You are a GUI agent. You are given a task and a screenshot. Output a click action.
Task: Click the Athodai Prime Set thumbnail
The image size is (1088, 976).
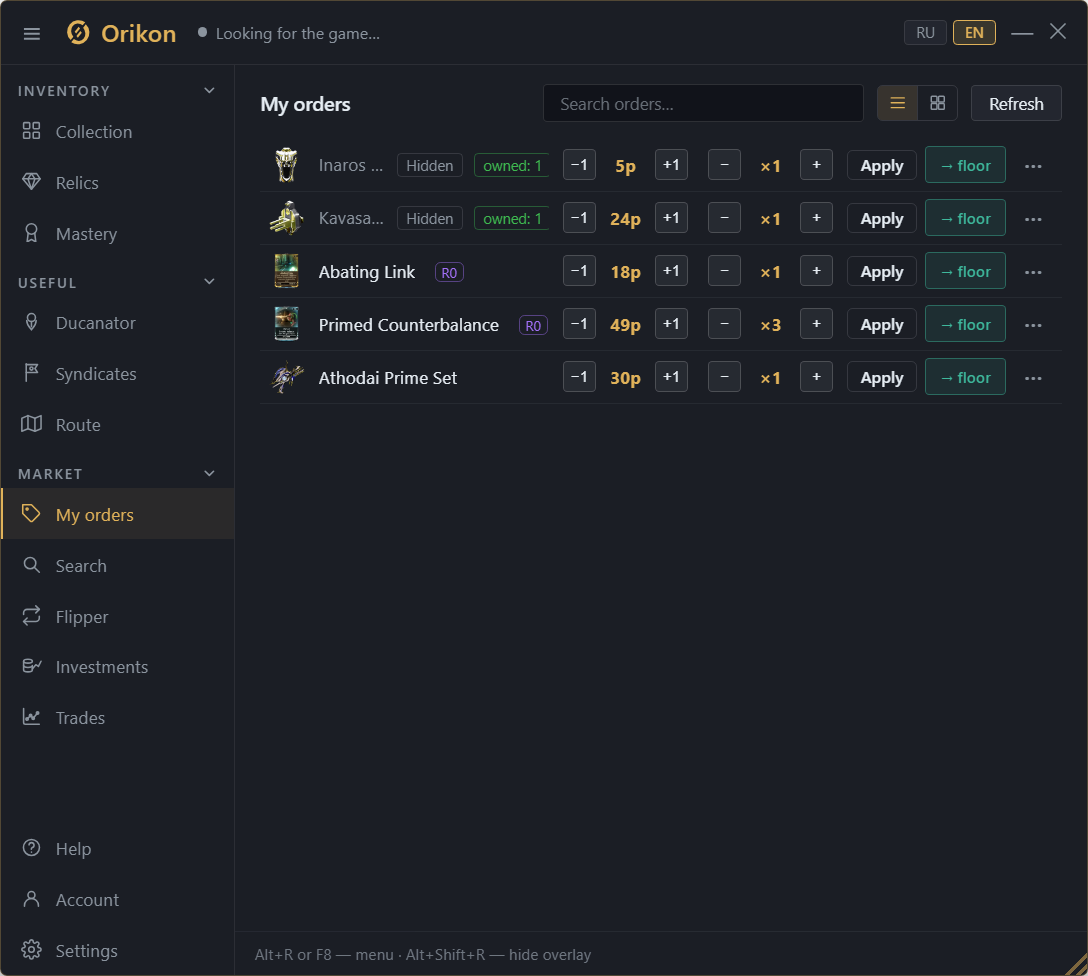pyautogui.click(x=286, y=377)
